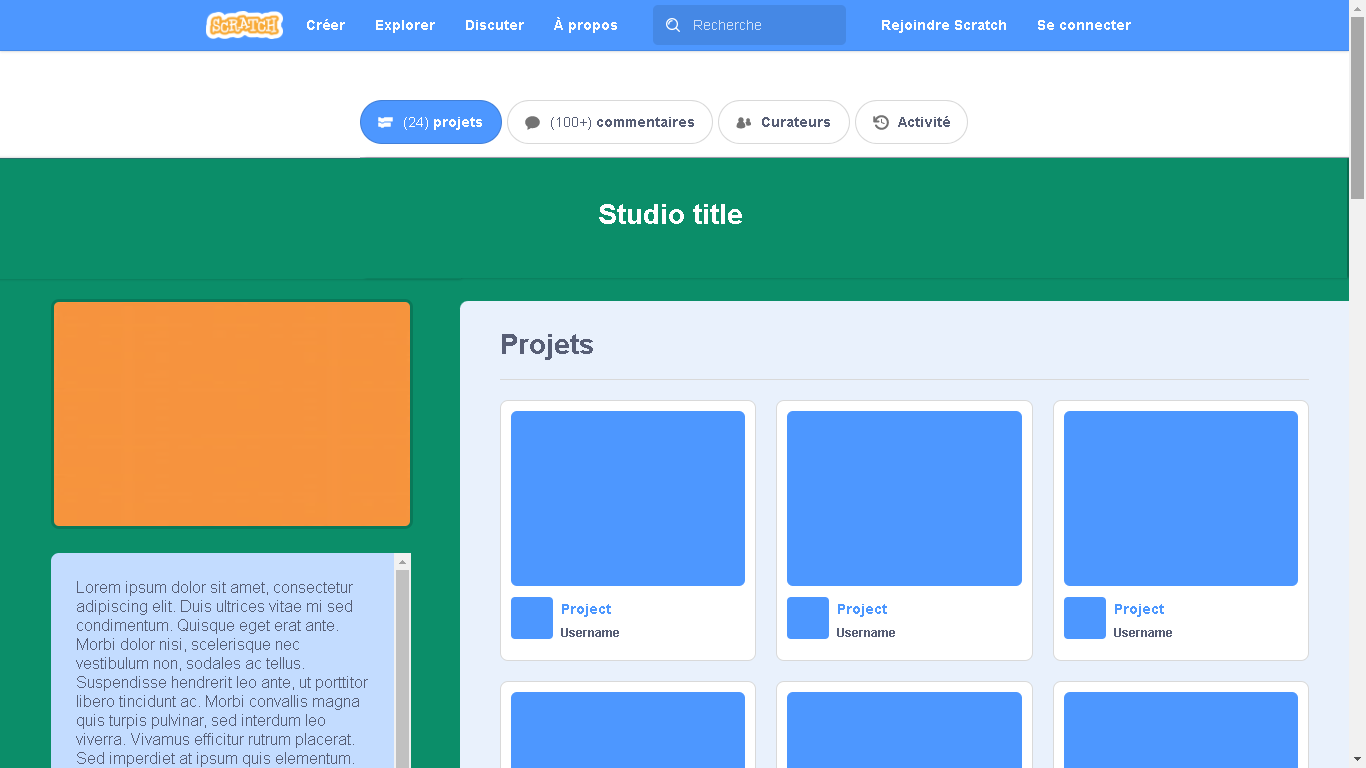Select the projects flag icon on the projets tab
This screenshot has width=1366, height=768.
coord(386,121)
